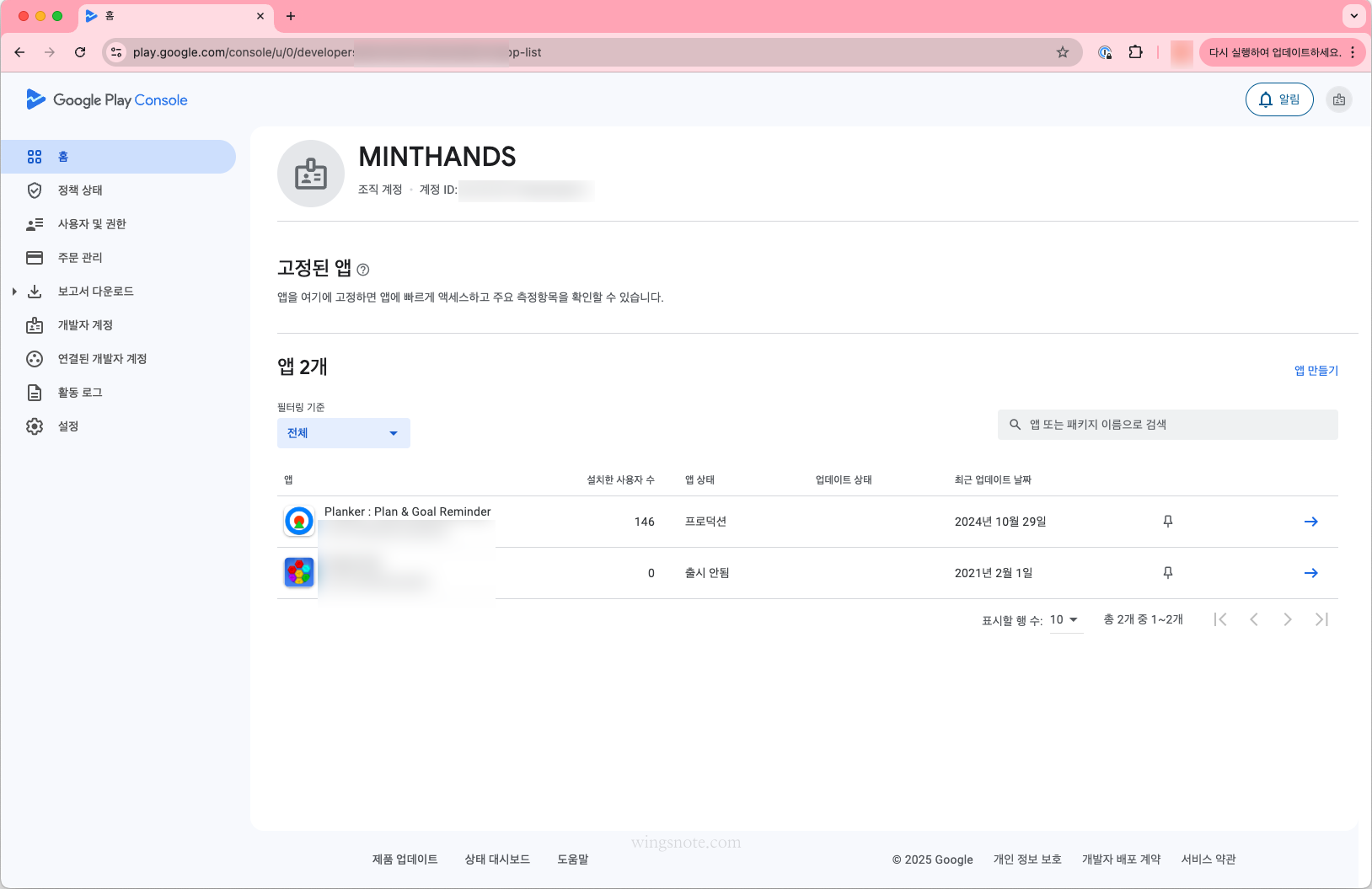Screen dimensions: 1372x889
Task: Click the 앱 상태 column header
Action: (x=699, y=480)
